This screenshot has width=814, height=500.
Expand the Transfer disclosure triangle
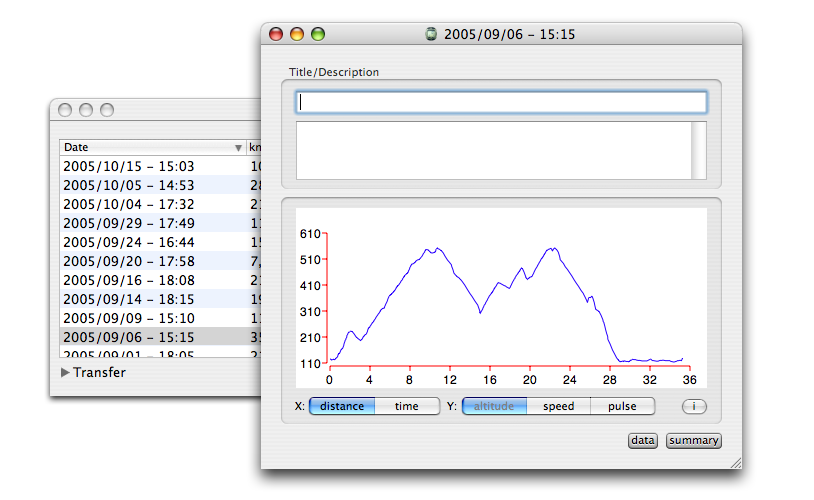(66, 373)
